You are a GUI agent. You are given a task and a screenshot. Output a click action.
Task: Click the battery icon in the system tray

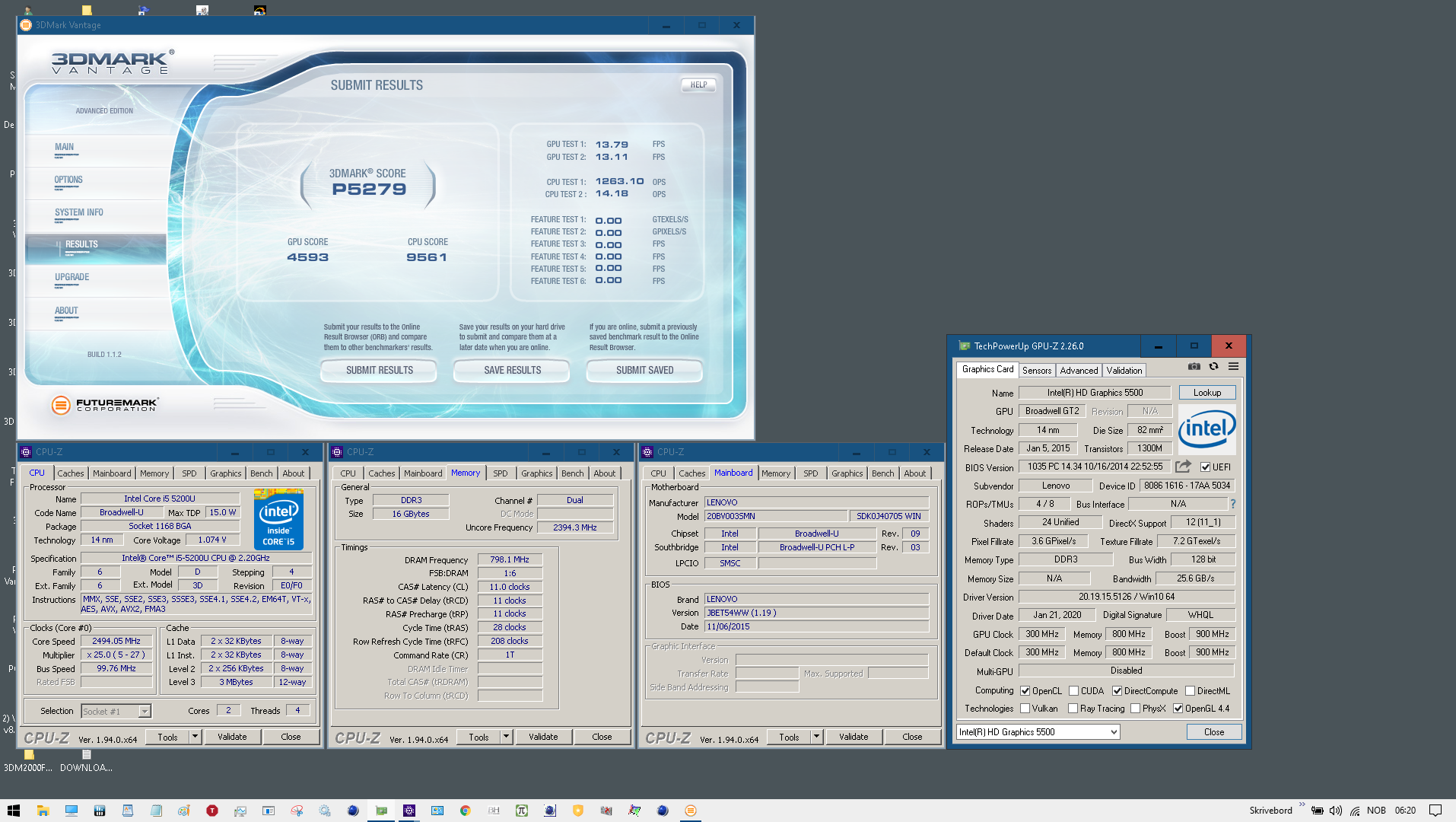point(1318,811)
